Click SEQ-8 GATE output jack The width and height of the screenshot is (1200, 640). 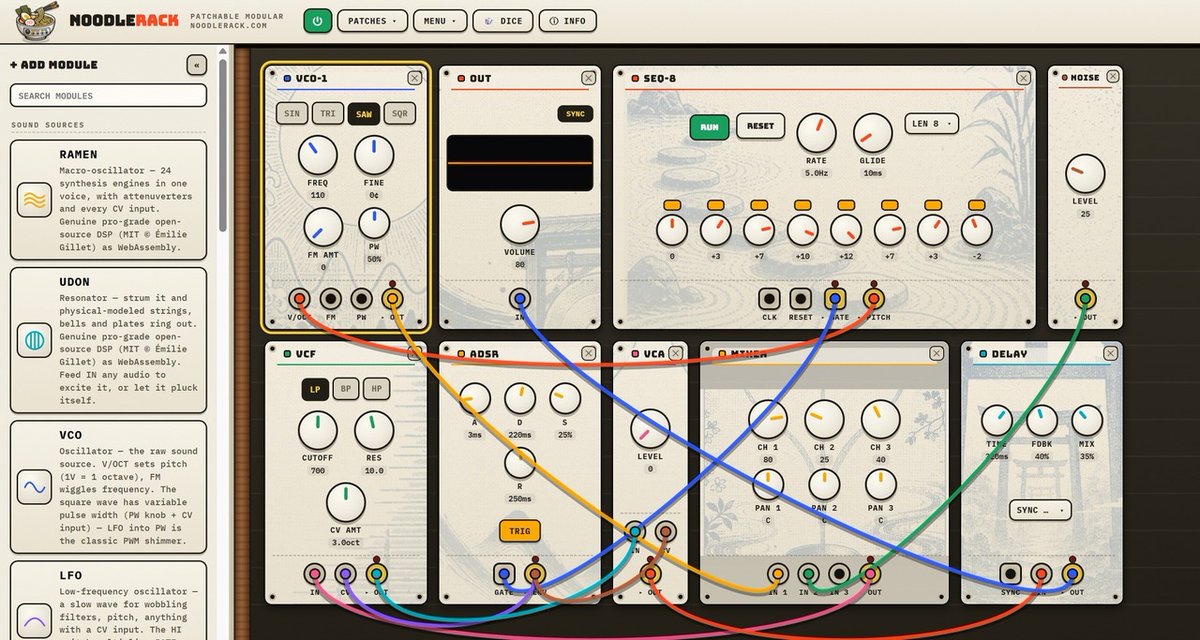pyautogui.click(x=835, y=298)
